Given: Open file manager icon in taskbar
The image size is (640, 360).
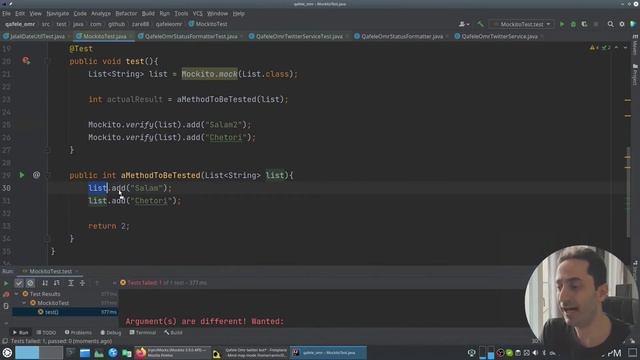Looking at the screenshot, I should pyautogui.click(x=85, y=353).
